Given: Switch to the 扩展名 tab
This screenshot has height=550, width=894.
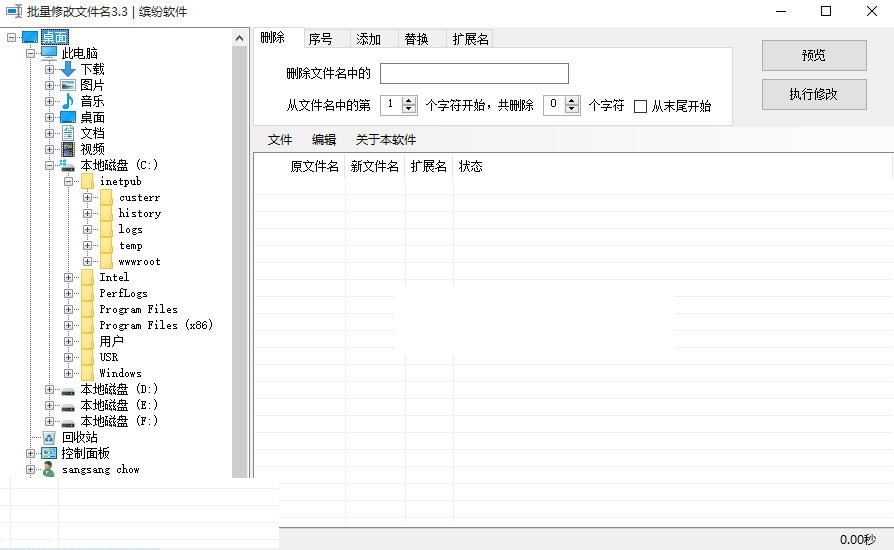Looking at the screenshot, I should click(470, 39).
